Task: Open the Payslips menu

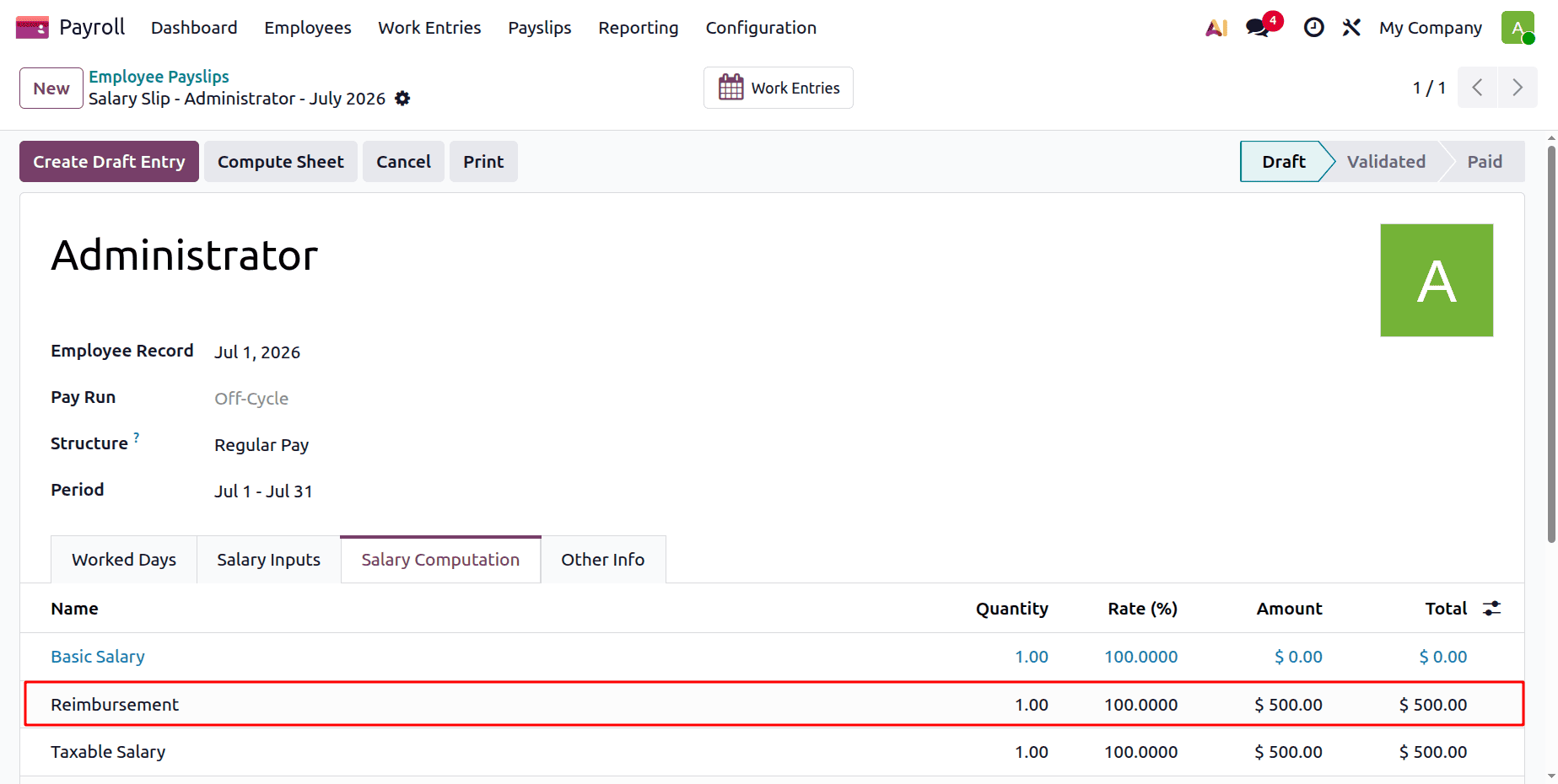Action: click(x=540, y=28)
